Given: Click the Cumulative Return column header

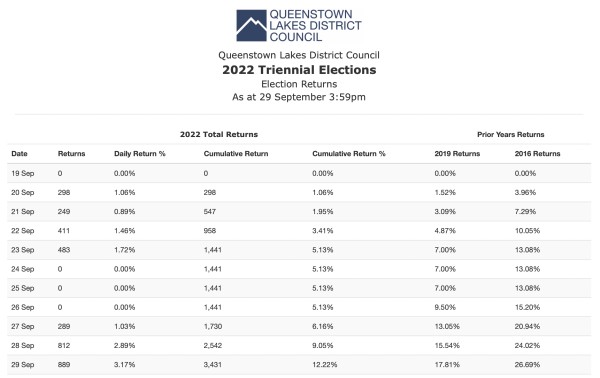Looking at the screenshot, I should click(x=236, y=154).
